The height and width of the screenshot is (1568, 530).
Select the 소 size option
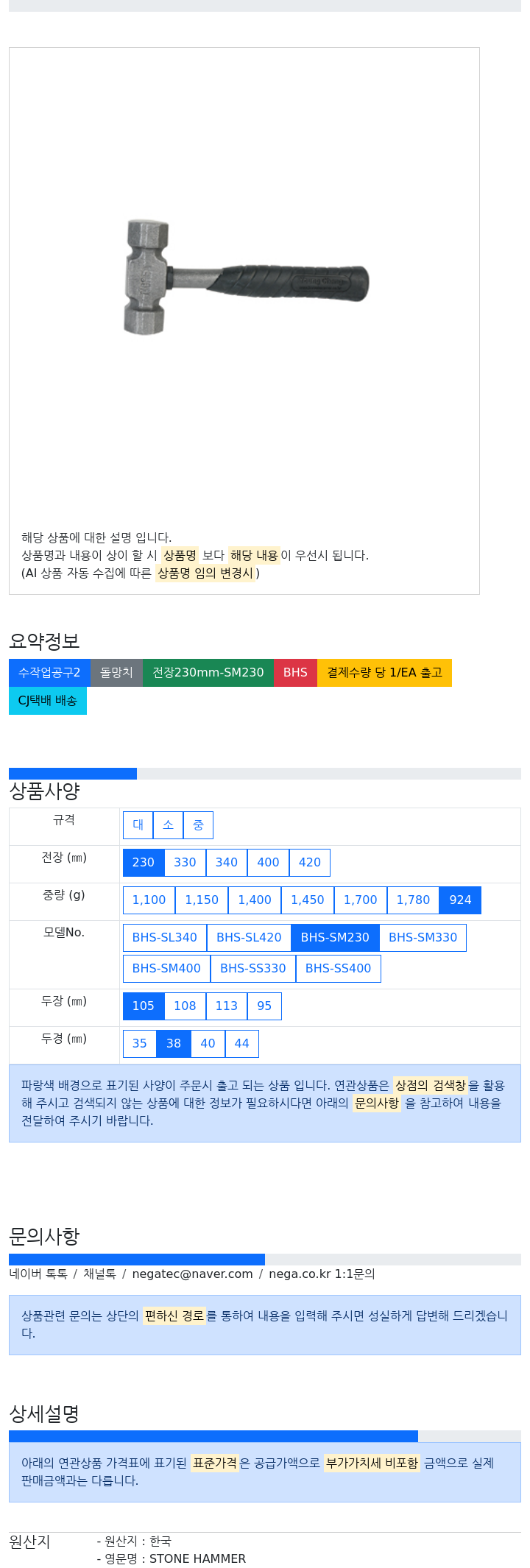coord(169,825)
